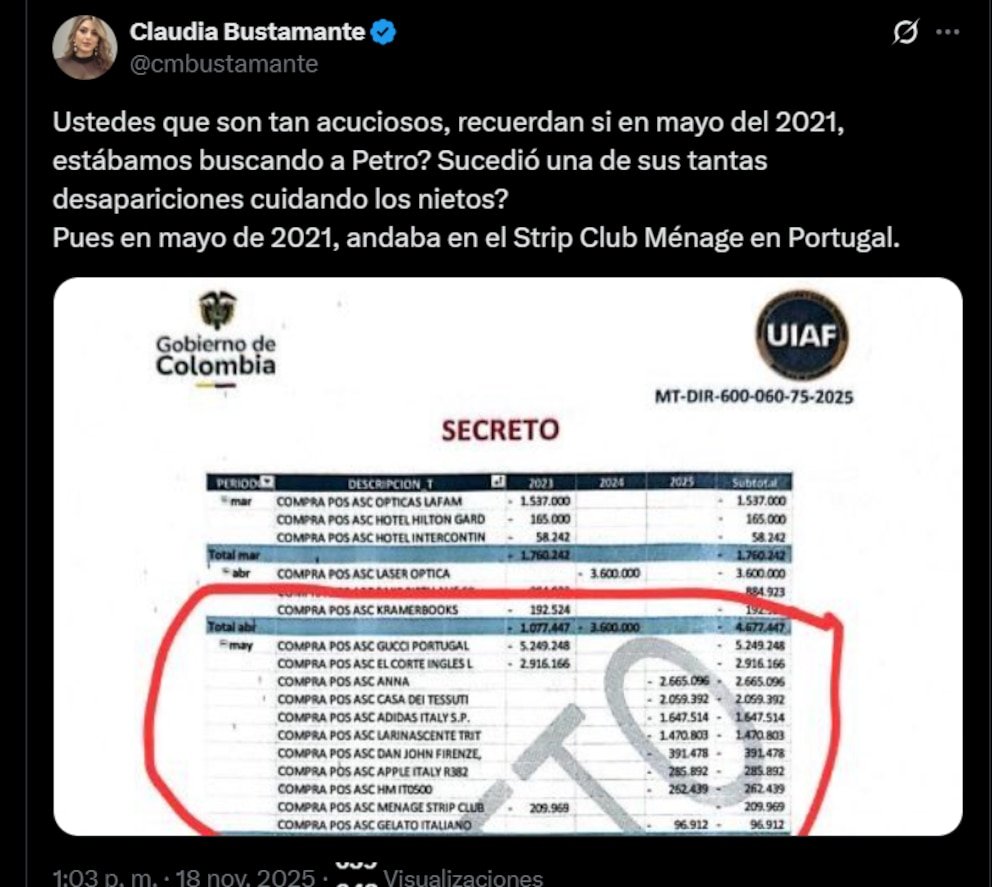Click the Grok slashed-circle icon

point(905,32)
